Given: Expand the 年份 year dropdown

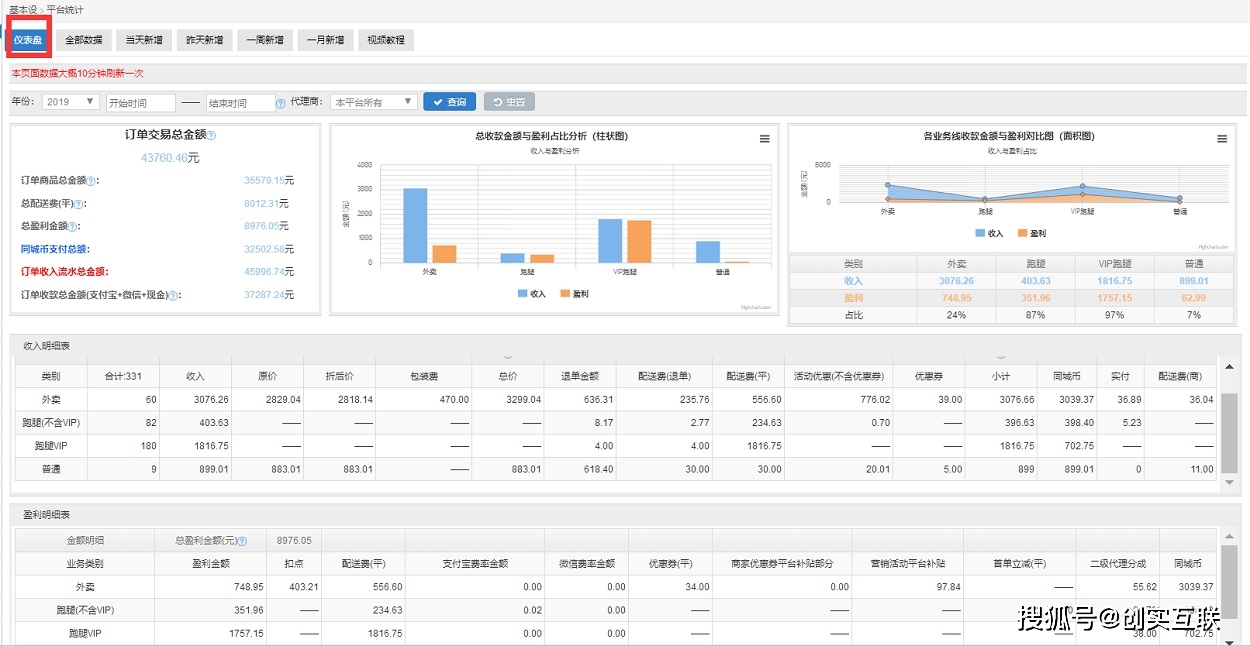Looking at the screenshot, I should (70, 102).
